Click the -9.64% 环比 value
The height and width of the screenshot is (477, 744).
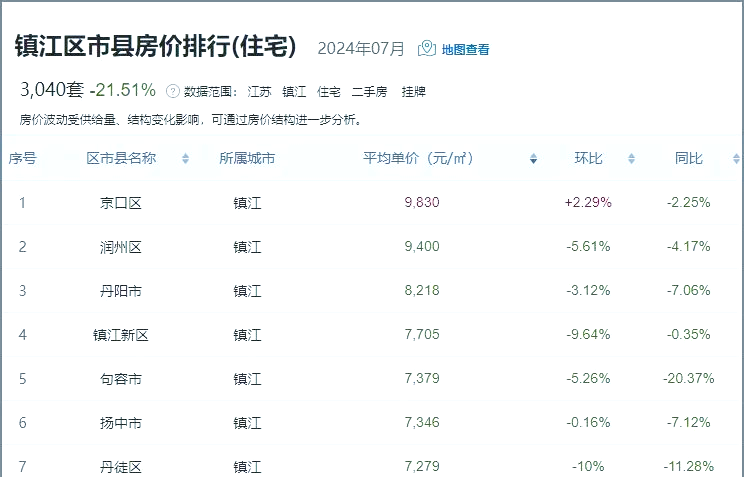pos(588,335)
